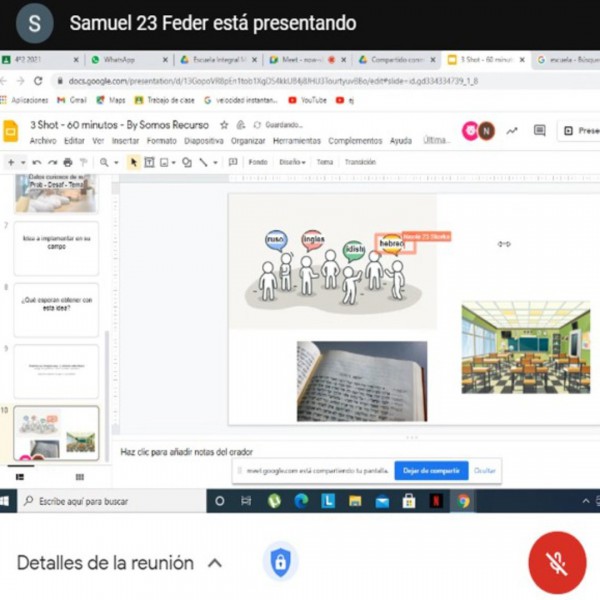This screenshot has width=600, height=600.
Task: Open the Archivo menu
Action: [x=43, y=141]
